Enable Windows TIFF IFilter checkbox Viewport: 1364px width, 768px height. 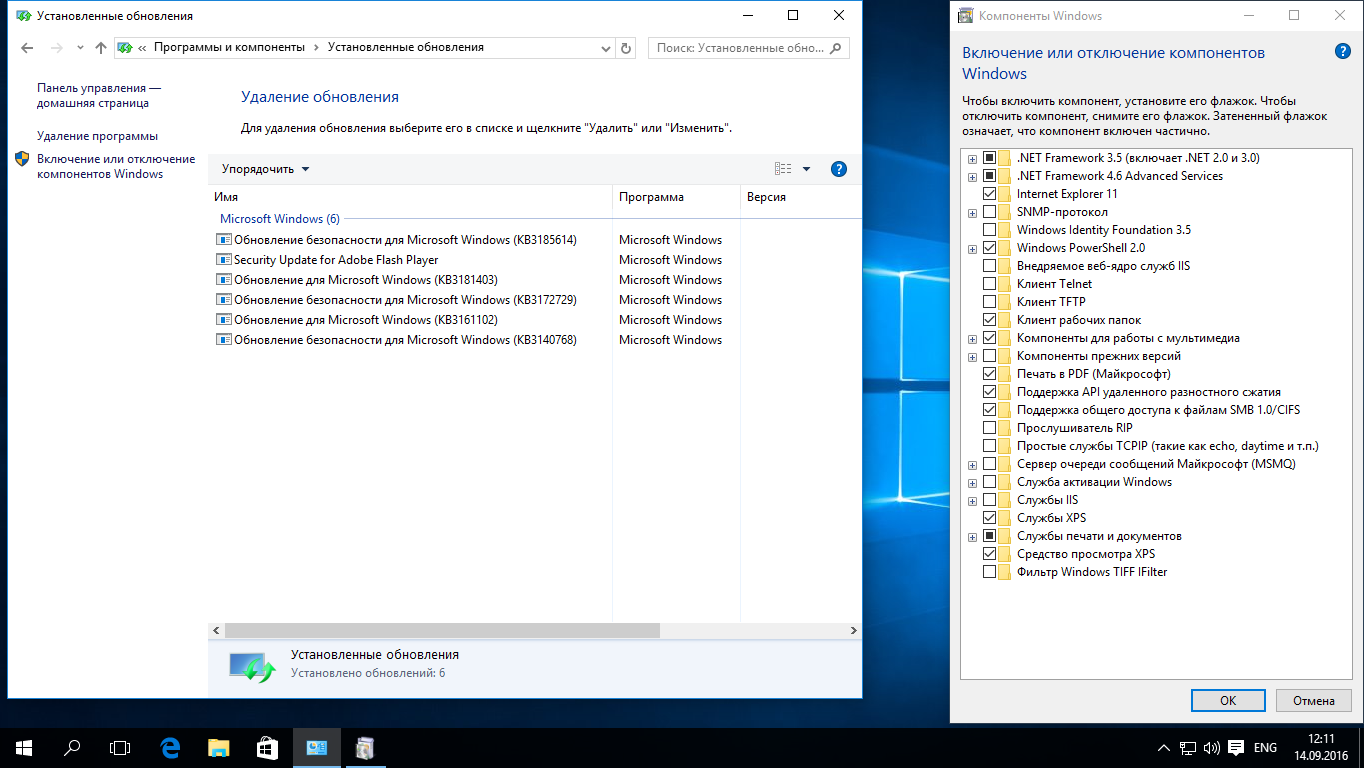pyautogui.click(x=990, y=572)
